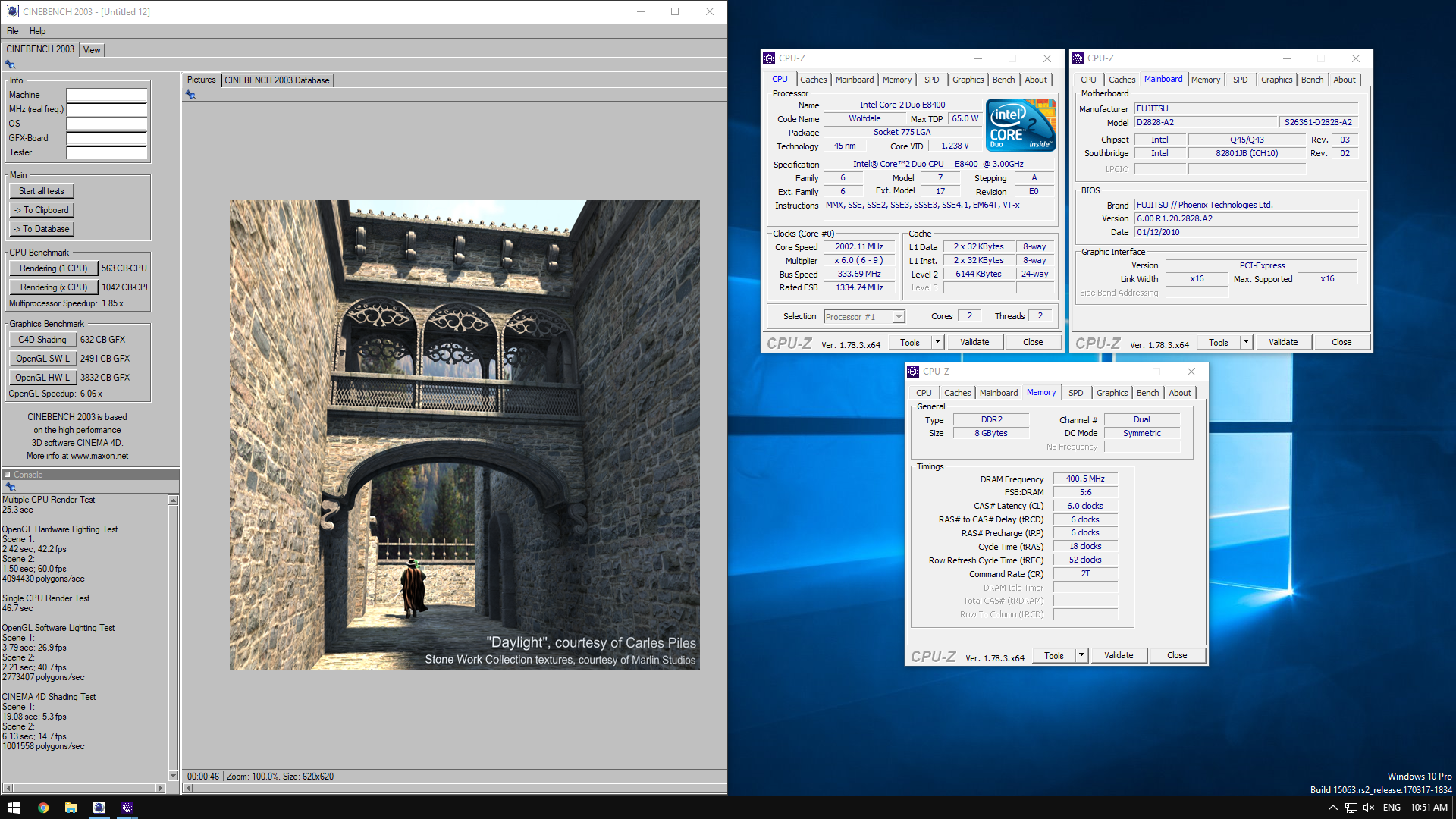1456x819 pixels.
Task: Open Tools dropdown arrow in CPU-Z CPU window
Action: pyautogui.click(x=937, y=342)
